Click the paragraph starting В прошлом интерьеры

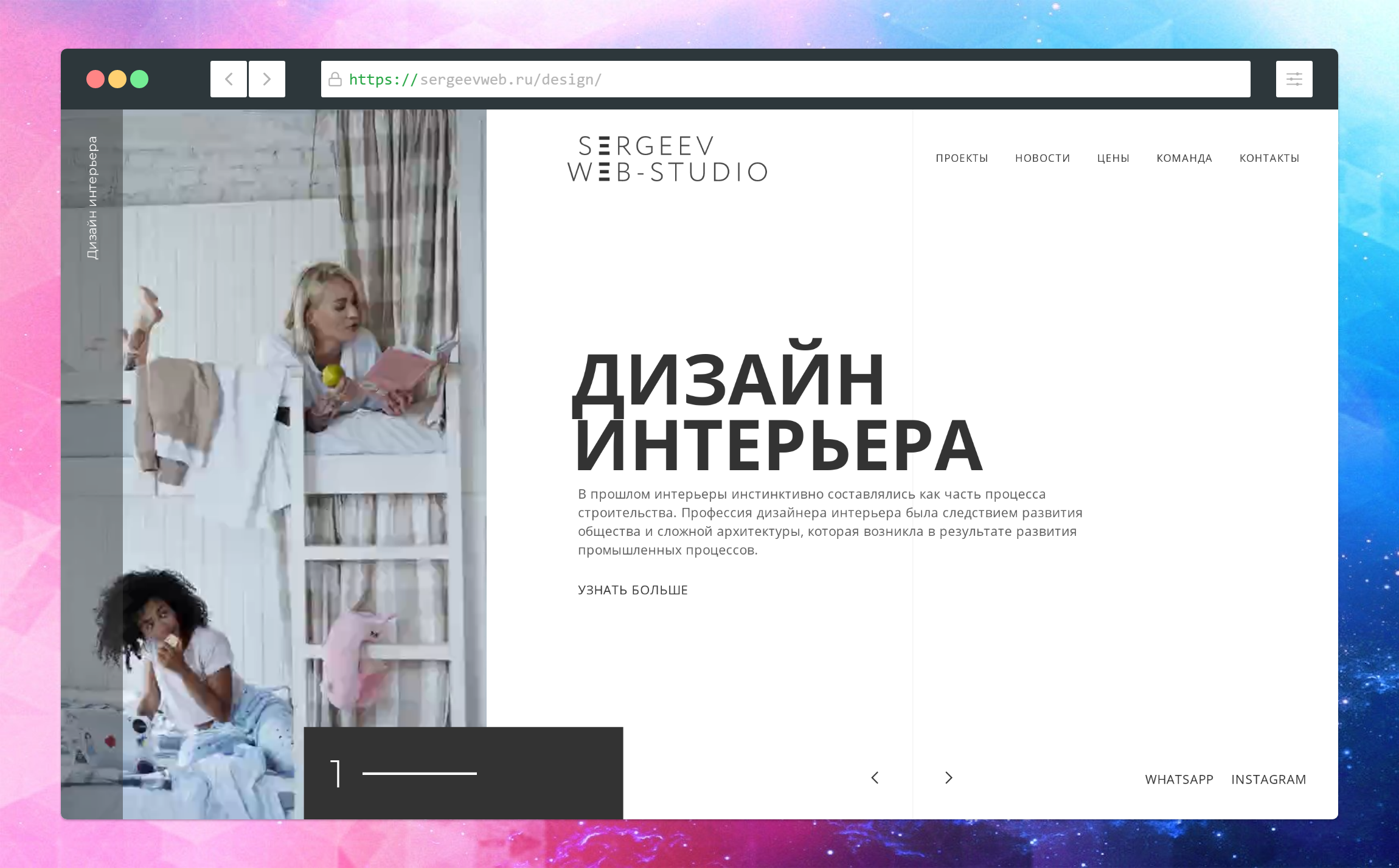830,522
